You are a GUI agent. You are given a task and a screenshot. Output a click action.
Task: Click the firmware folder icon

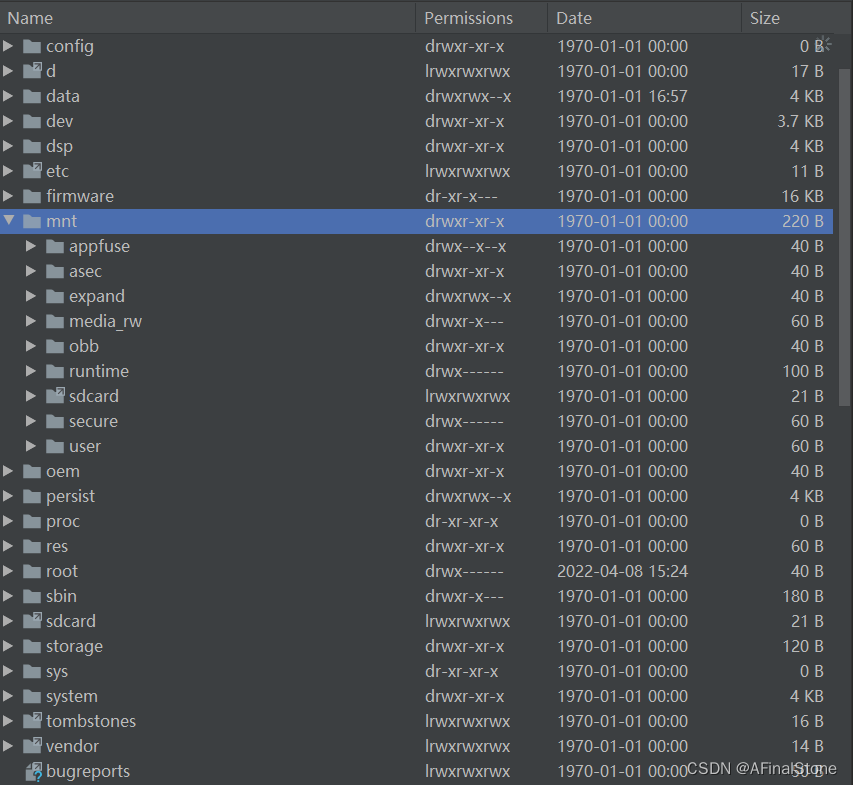(x=32, y=196)
